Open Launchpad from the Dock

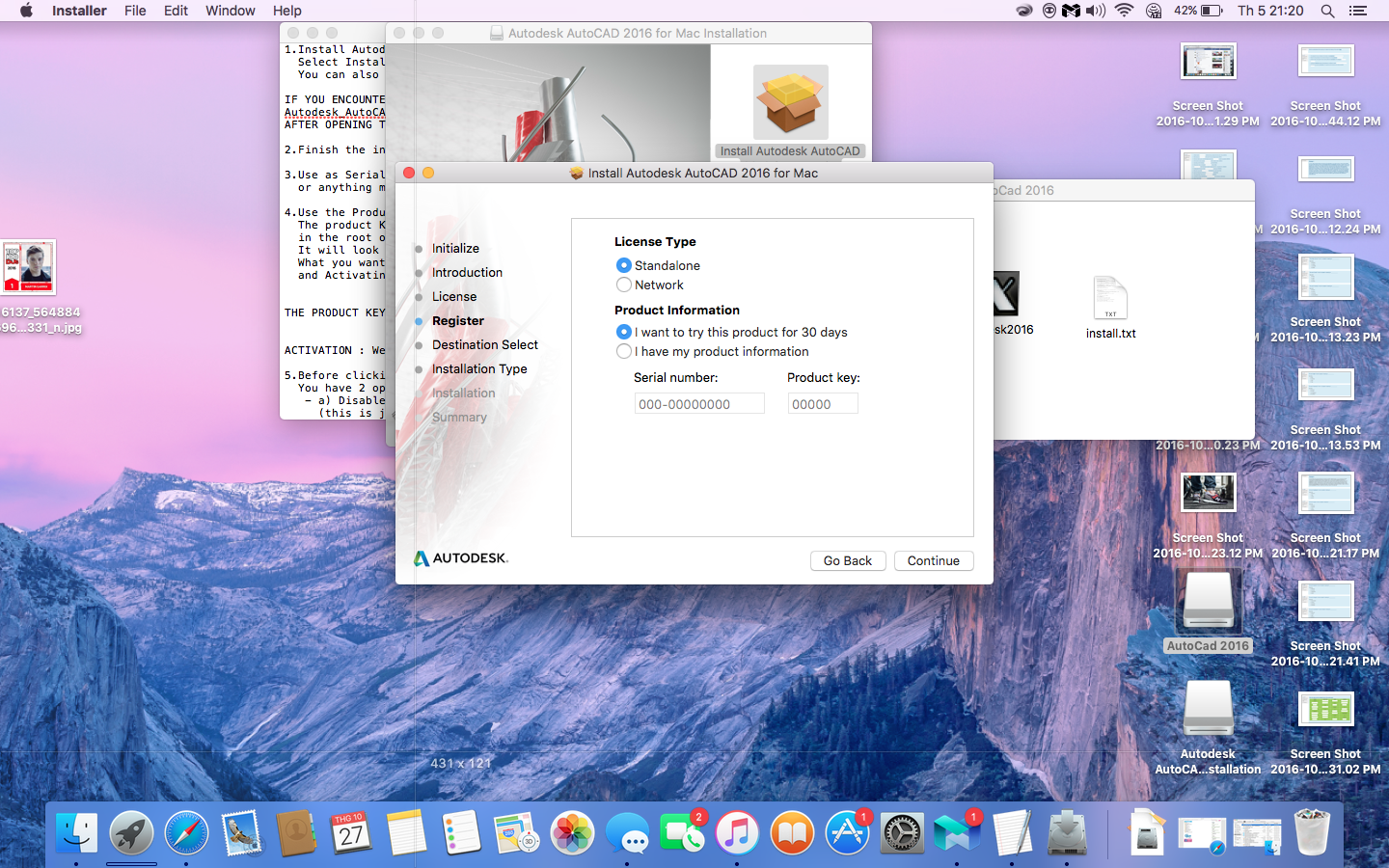tap(131, 832)
